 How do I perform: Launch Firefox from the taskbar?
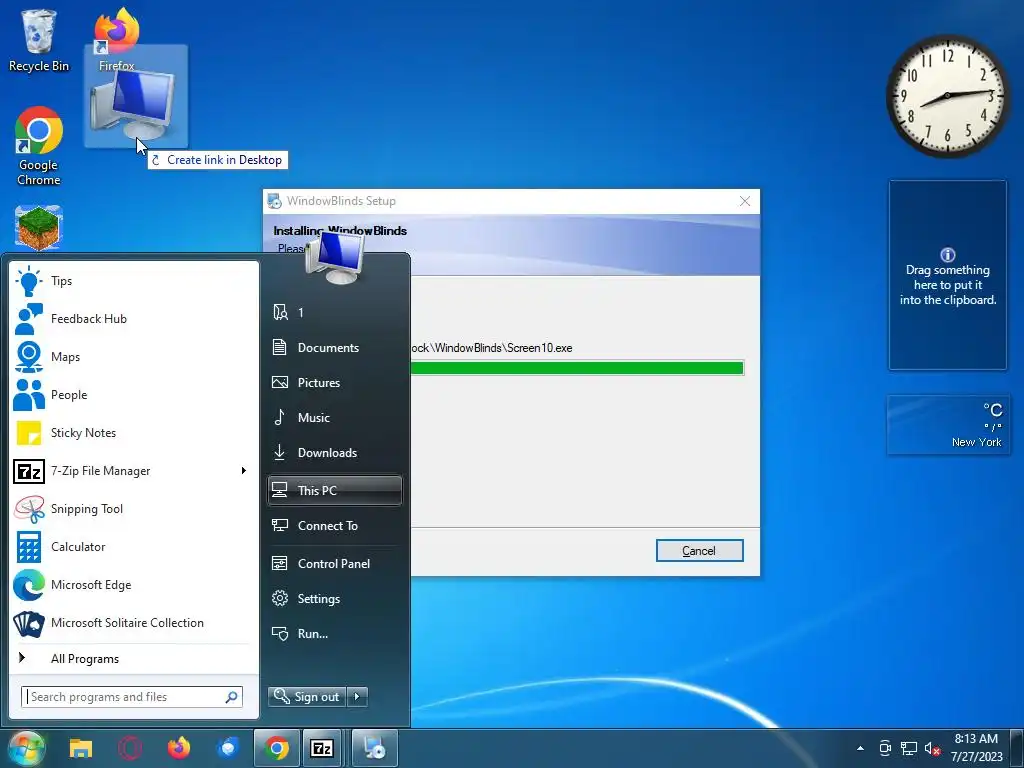pos(179,748)
